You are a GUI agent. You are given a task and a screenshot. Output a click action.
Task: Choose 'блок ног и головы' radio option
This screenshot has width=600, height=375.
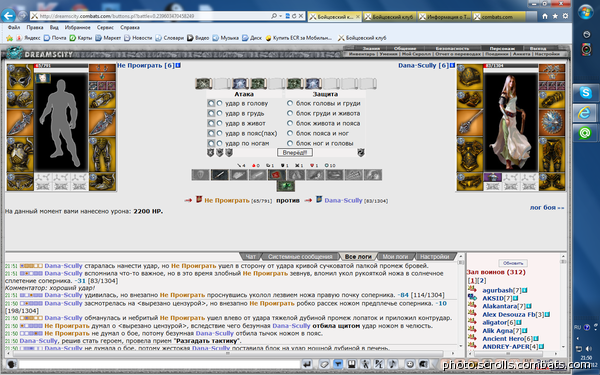(x=290, y=143)
